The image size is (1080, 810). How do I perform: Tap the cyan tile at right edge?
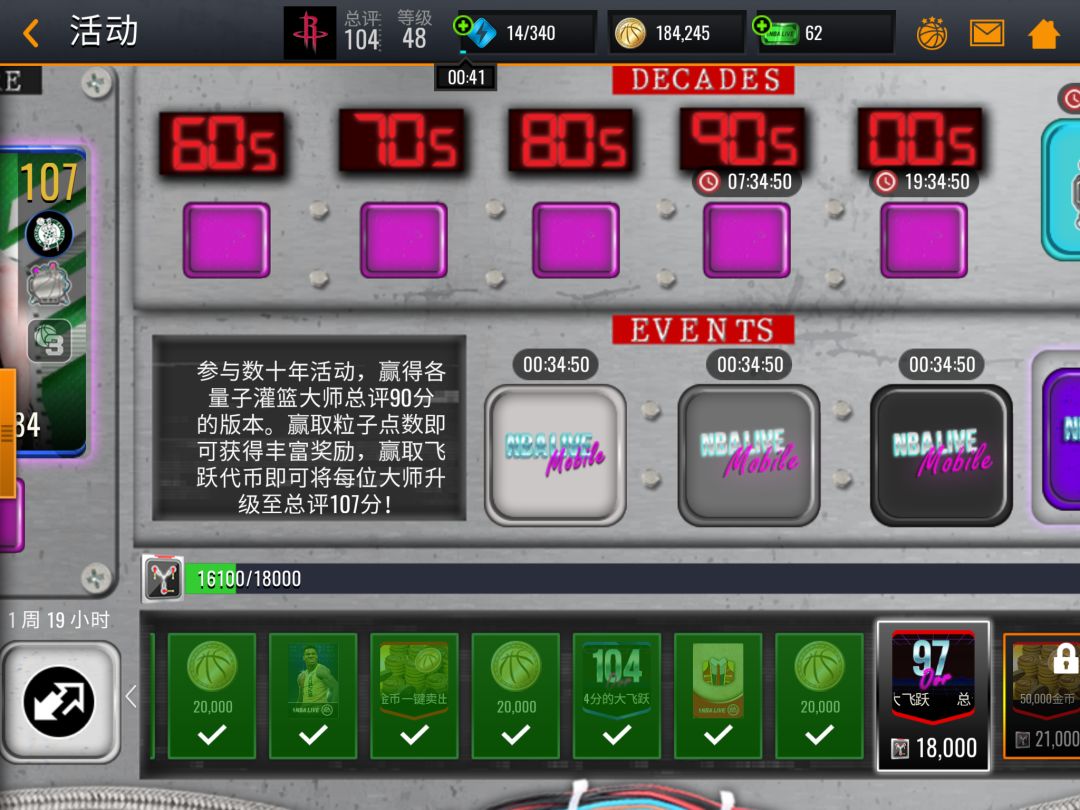(1061, 189)
